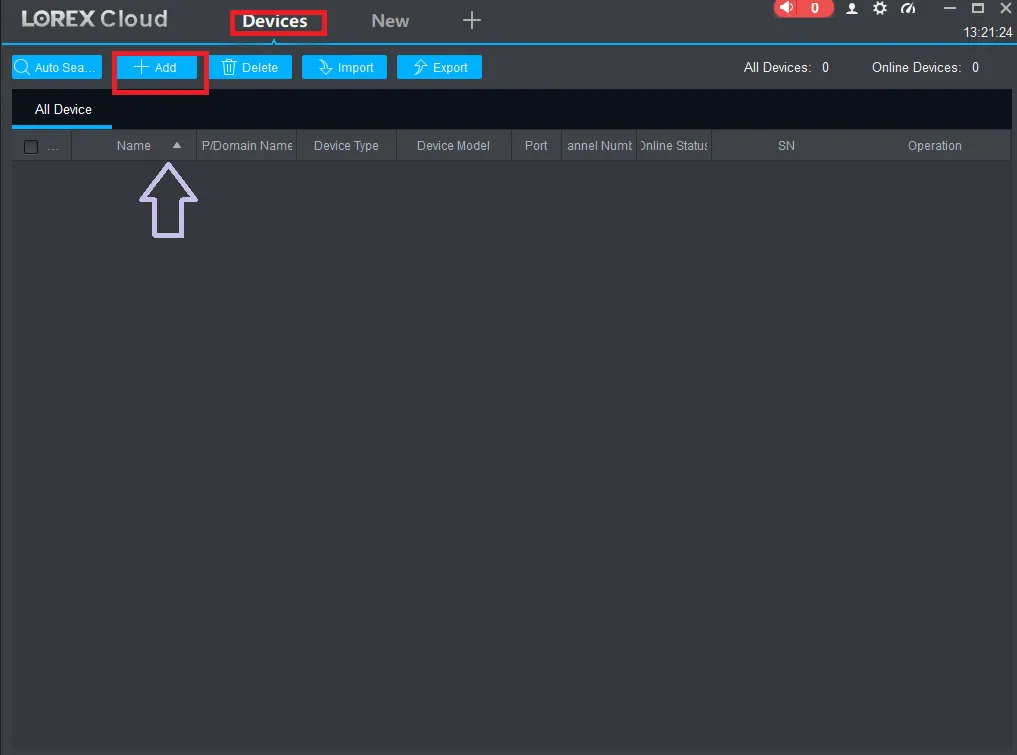
Task: Toggle the select-all checkbox in the device table
Action: point(30,145)
